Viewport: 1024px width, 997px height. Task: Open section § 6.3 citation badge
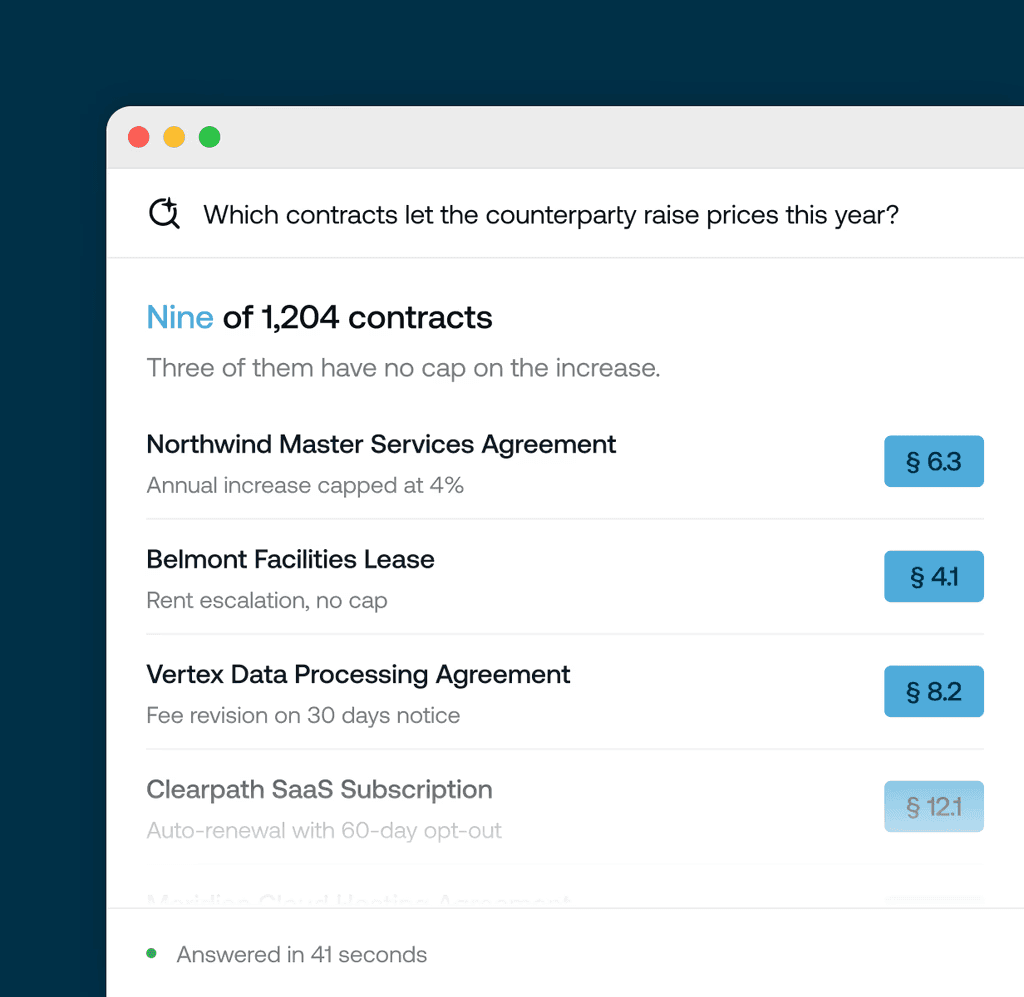tap(933, 461)
